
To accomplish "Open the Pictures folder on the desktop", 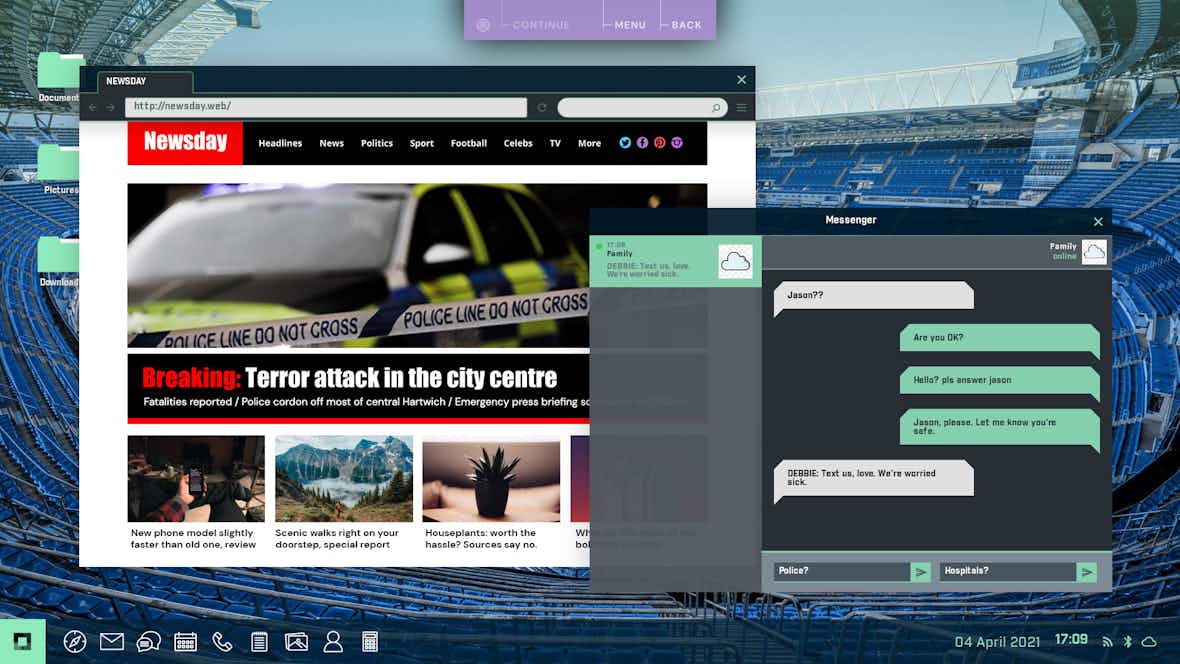I will pyautogui.click(x=59, y=169).
